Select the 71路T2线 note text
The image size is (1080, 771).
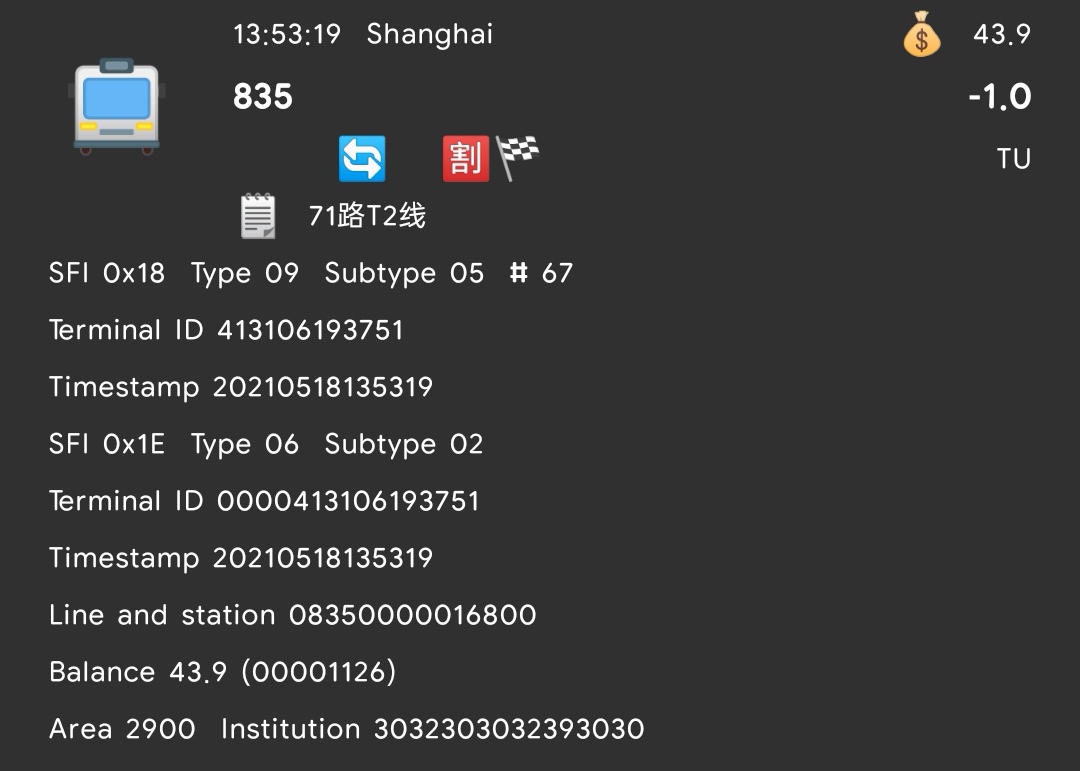(367, 216)
